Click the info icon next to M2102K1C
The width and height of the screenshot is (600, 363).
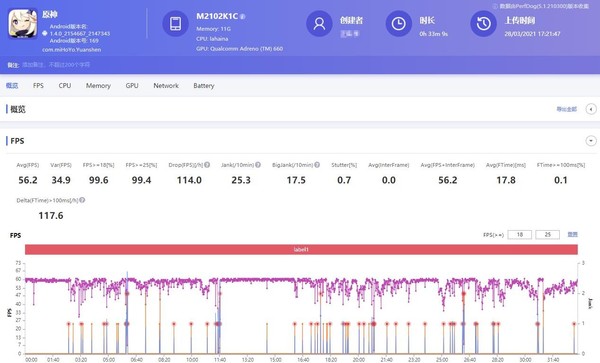point(243,16)
